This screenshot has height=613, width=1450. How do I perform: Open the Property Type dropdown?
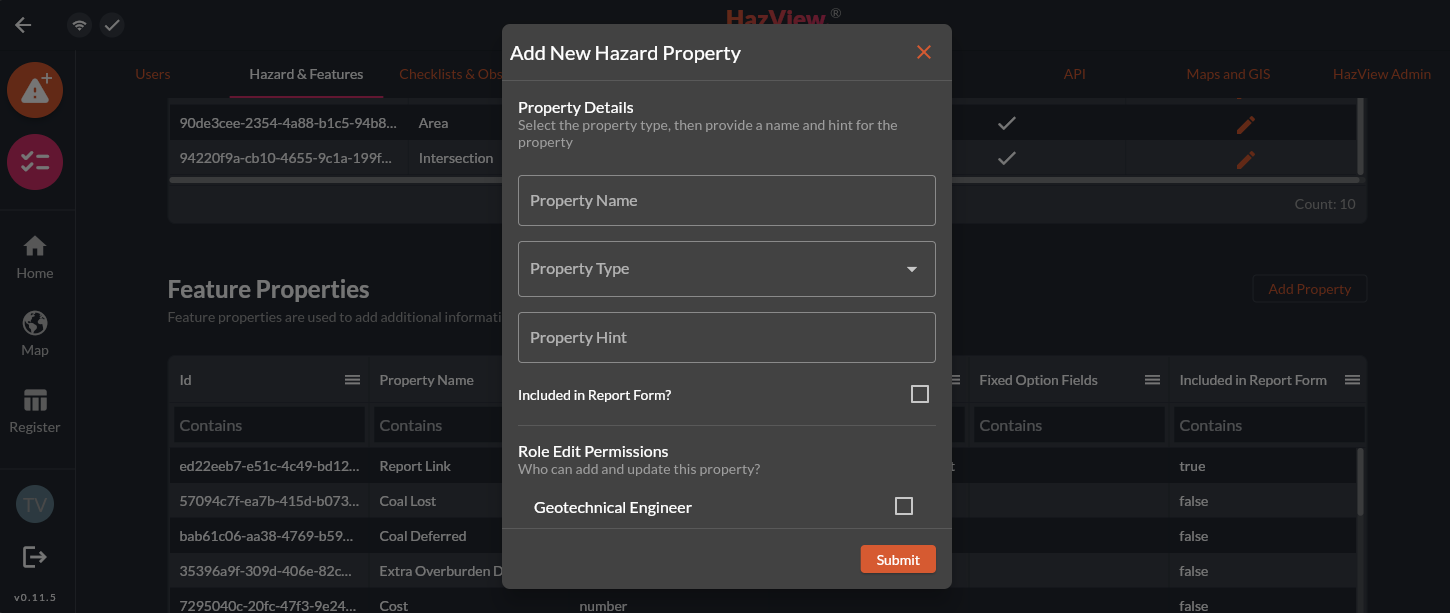[x=726, y=269]
